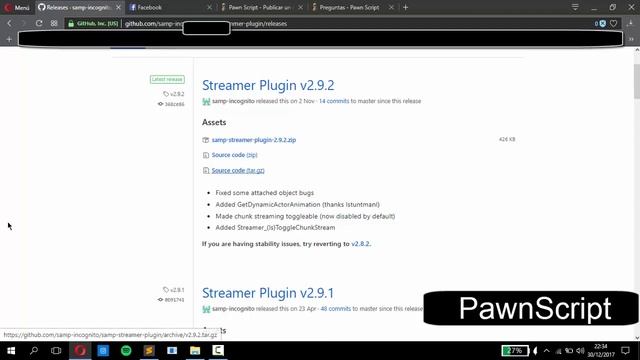Viewport: 640px width, 360px height.
Task: Open Sublime Text from the taskbar
Action: coord(149,351)
